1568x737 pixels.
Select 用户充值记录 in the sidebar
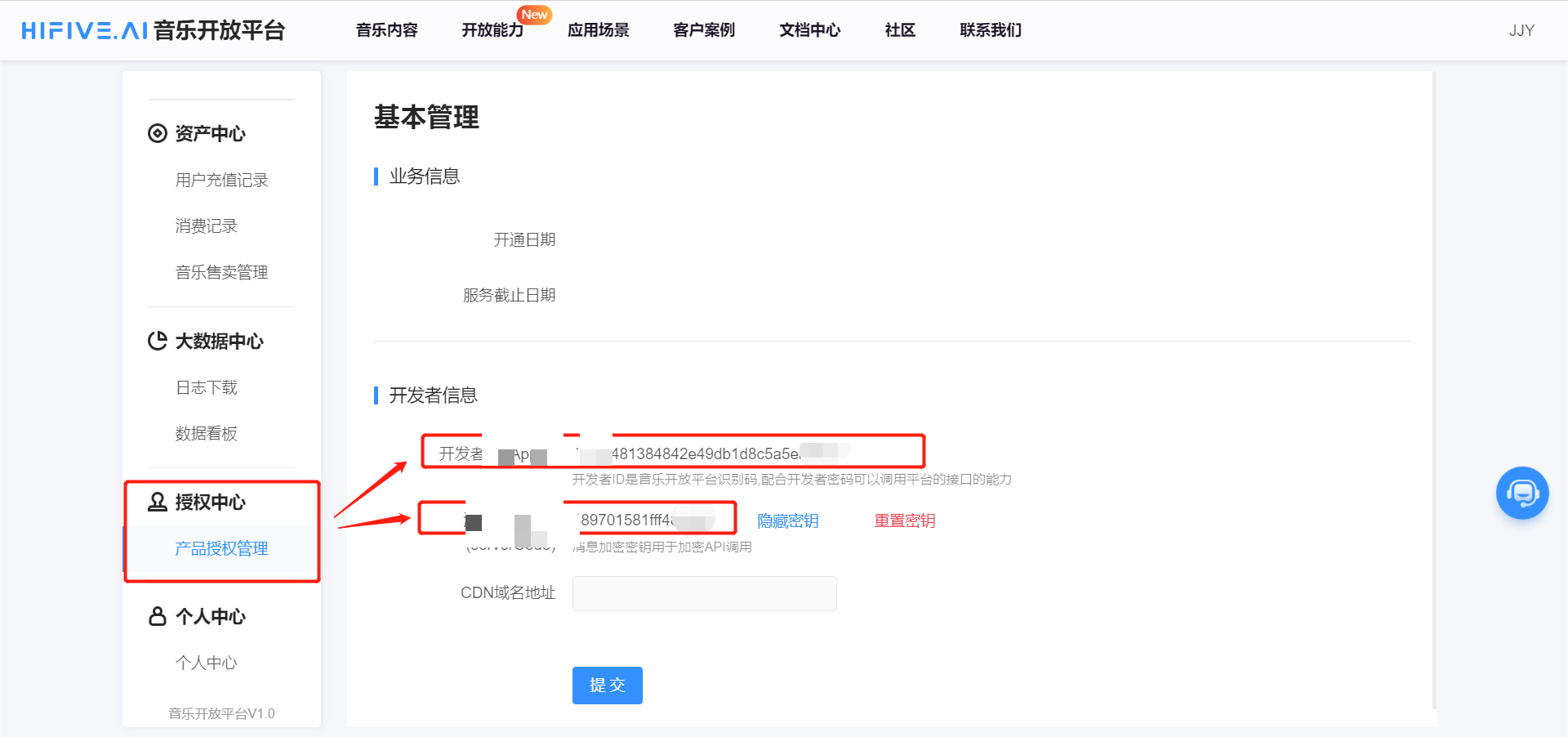(221, 180)
